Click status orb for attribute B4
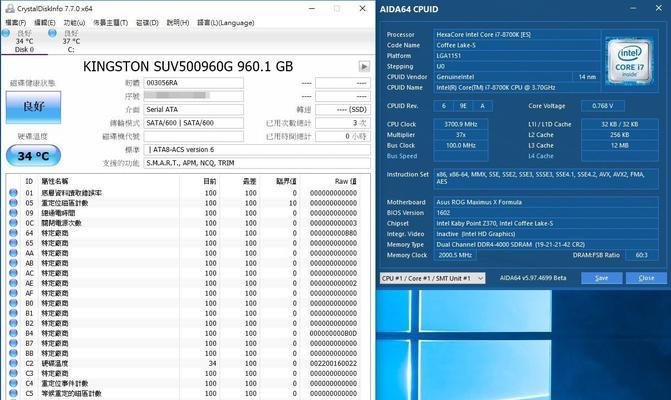 tap(13, 333)
